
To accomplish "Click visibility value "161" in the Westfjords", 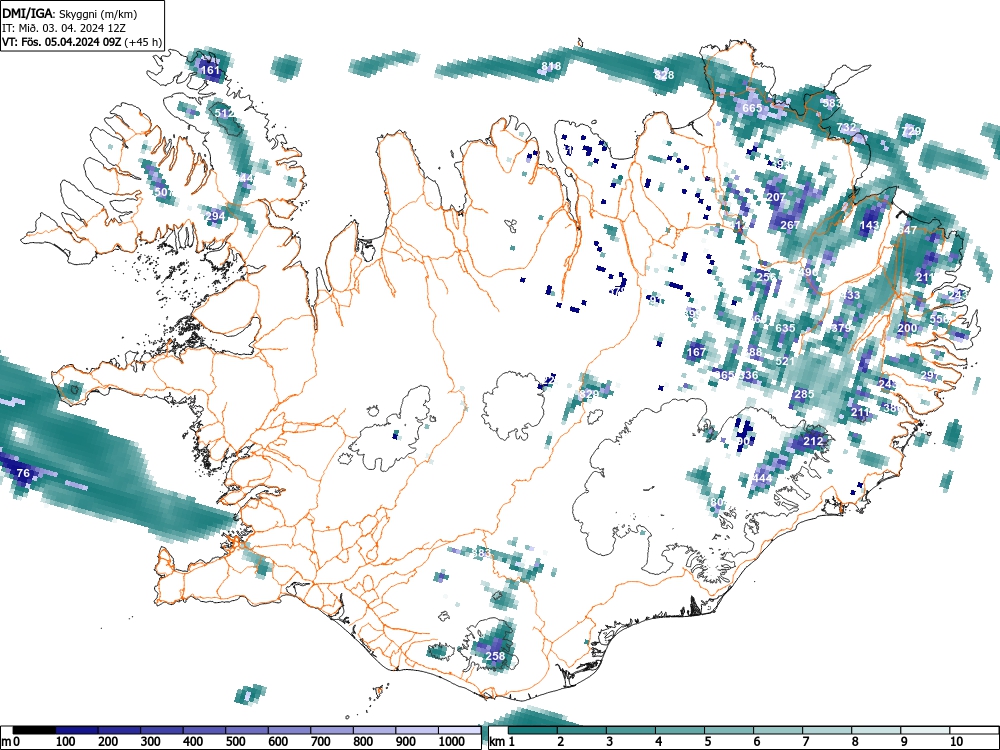I will [210, 70].
